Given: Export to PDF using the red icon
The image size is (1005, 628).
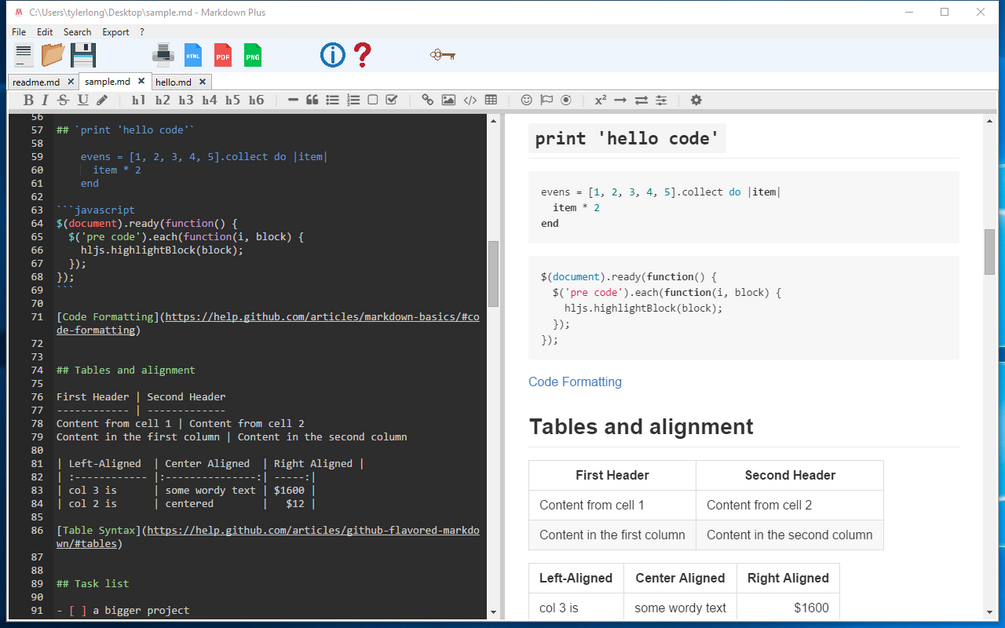Looking at the screenshot, I should [223, 55].
